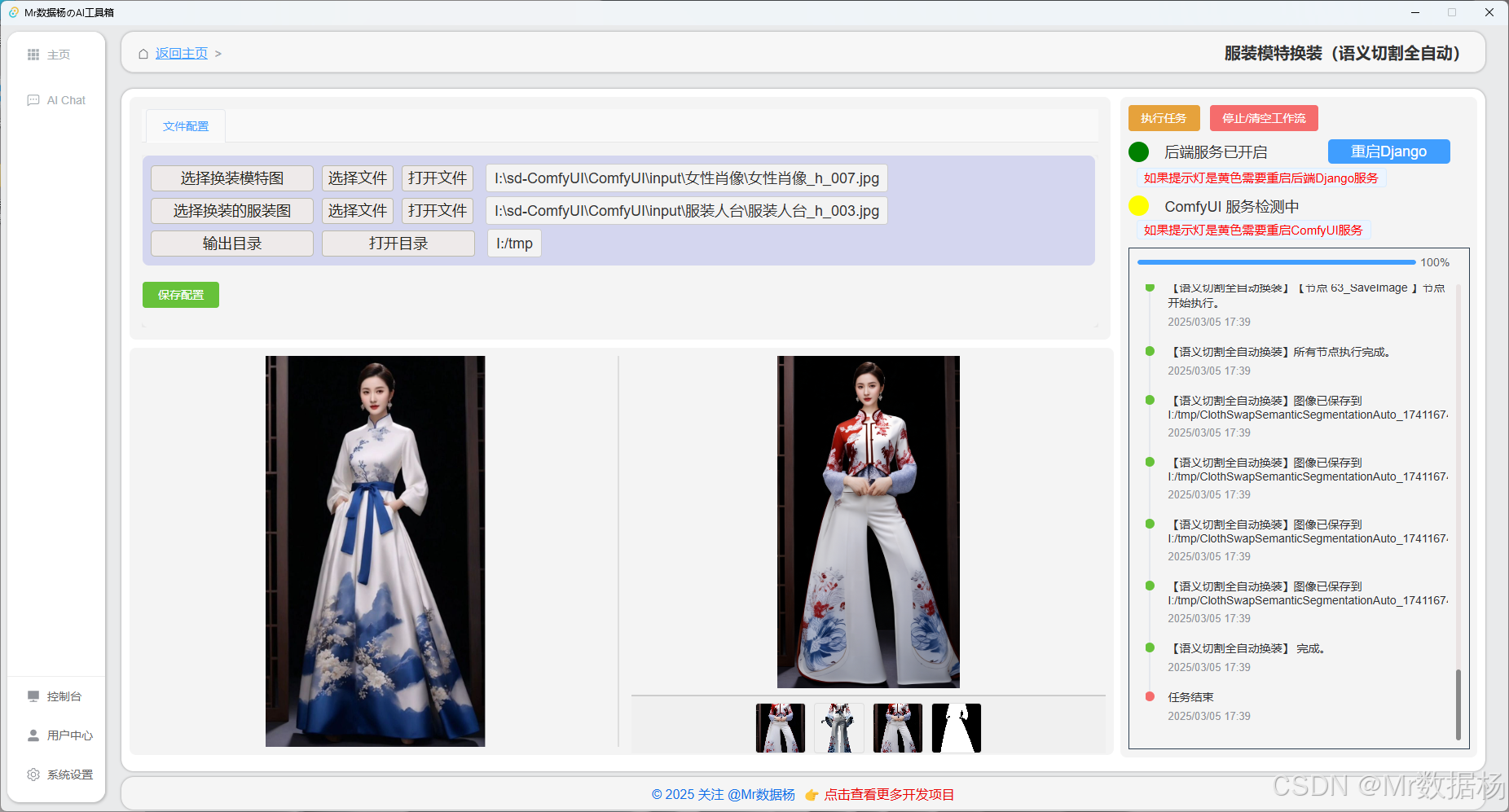The height and width of the screenshot is (812, 1509).
Task: Click the red 停止/清空工作流 button
Action: tap(1264, 118)
